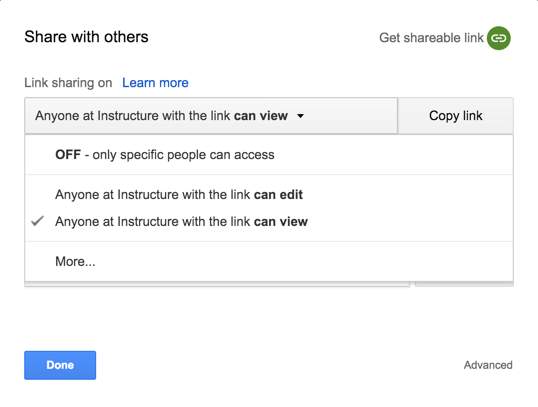
Task: Open the Learn more link
Action: [x=155, y=83]
